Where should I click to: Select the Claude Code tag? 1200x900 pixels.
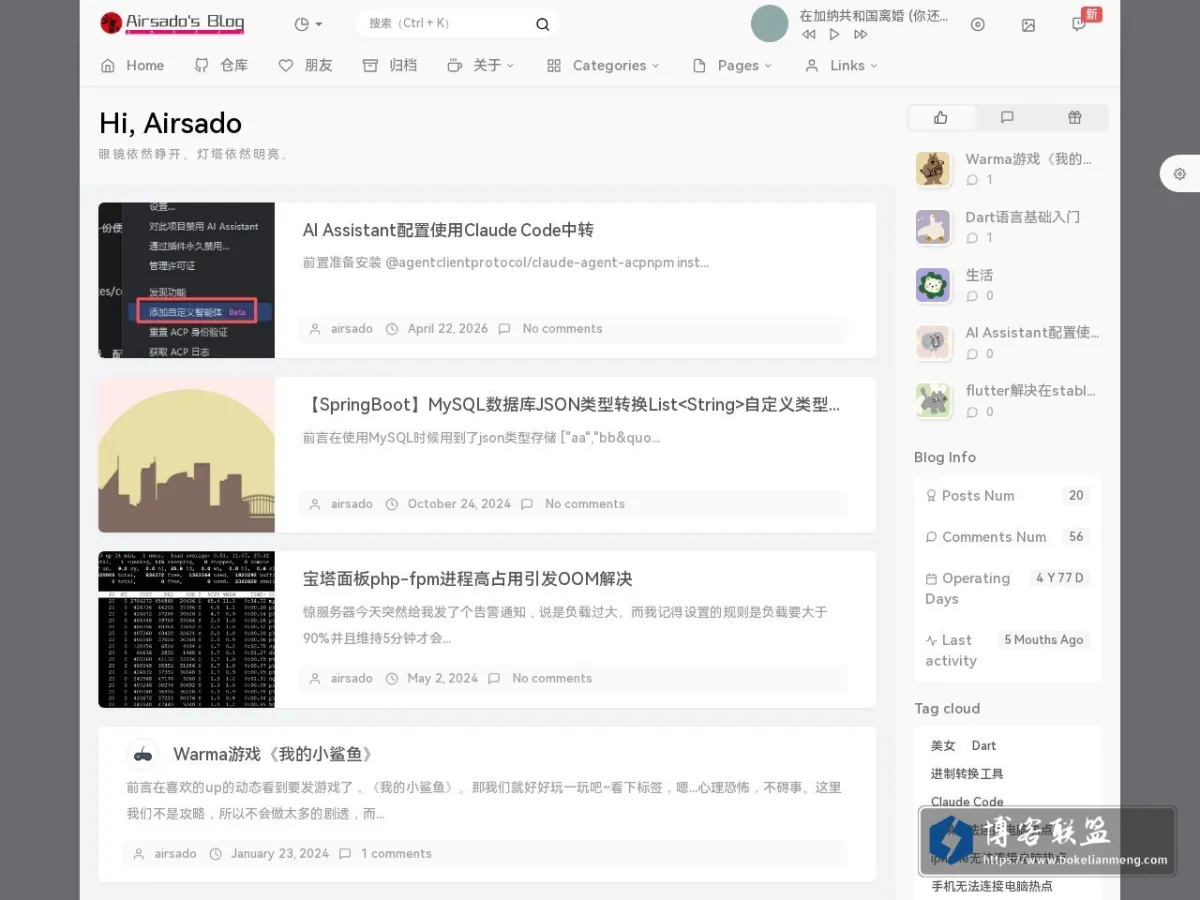pos(967,802)
